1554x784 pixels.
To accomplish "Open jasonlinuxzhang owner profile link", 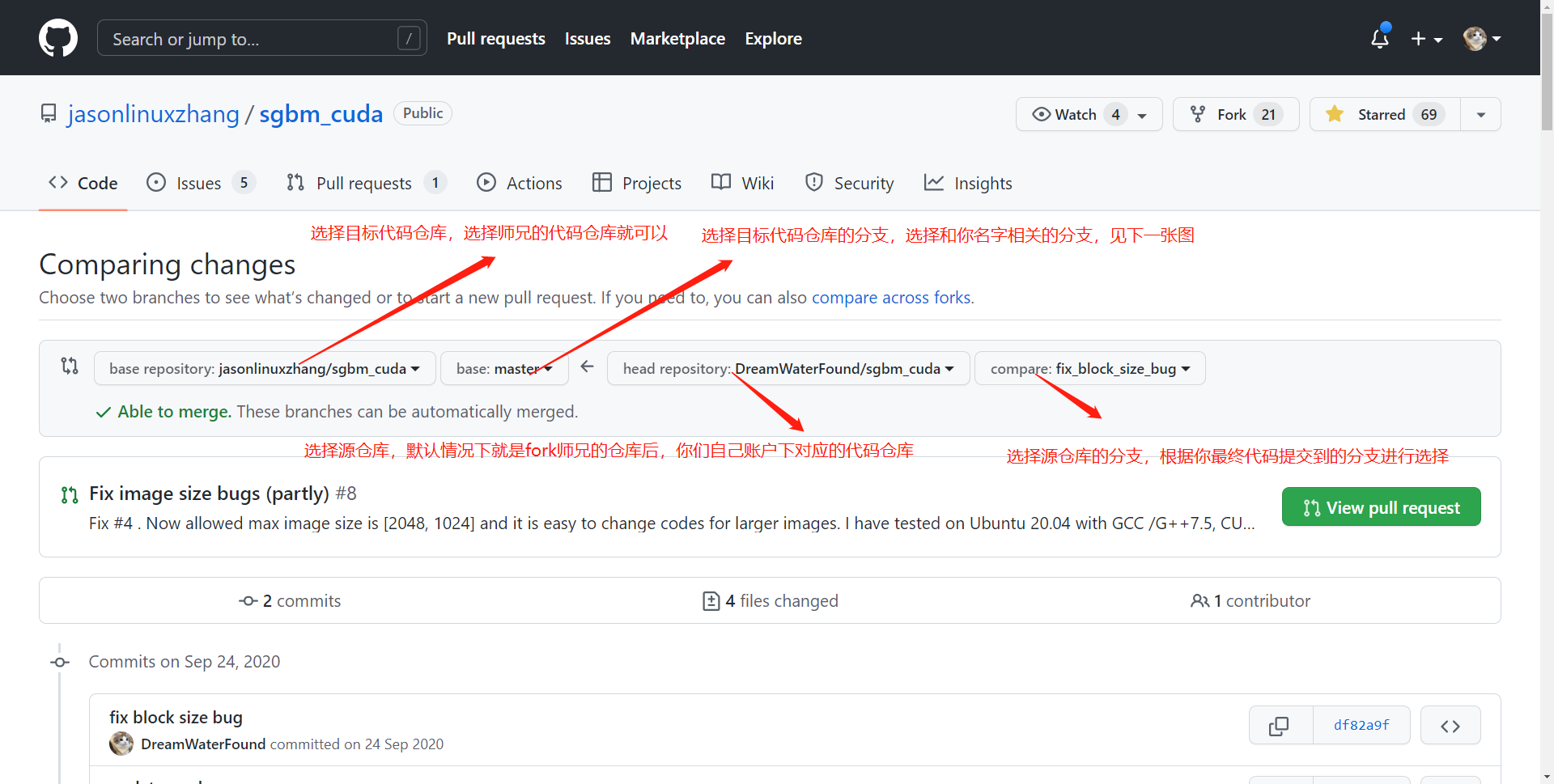I will coord(154,114).
